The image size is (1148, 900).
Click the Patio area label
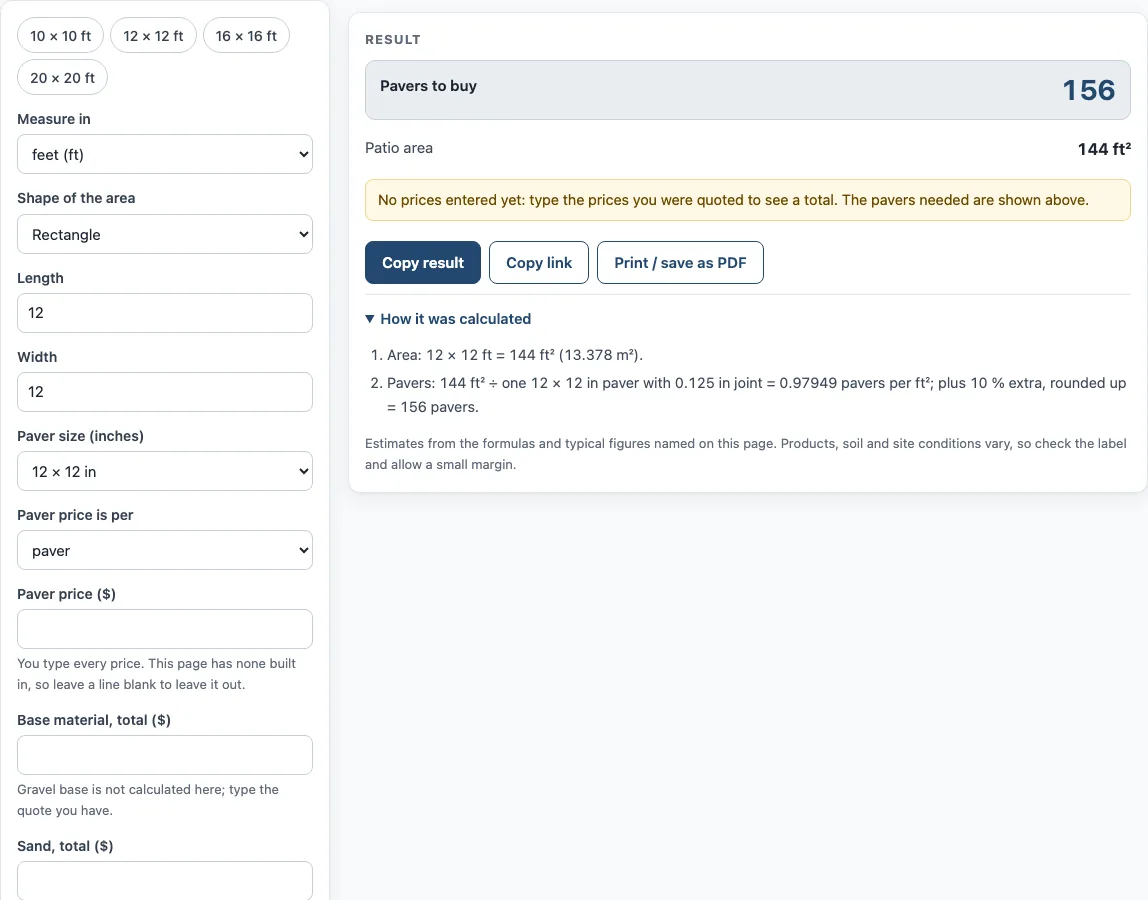point(399,148)
